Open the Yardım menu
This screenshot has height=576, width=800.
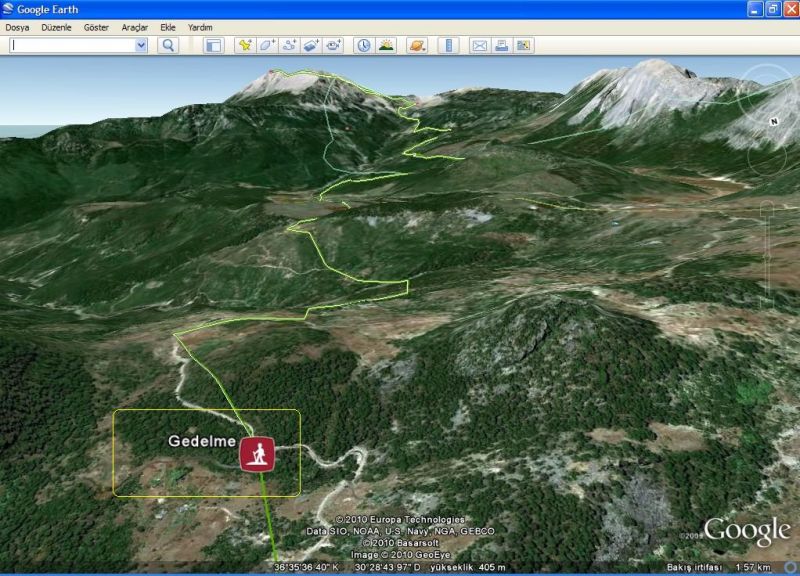click(x=200, y=27)
